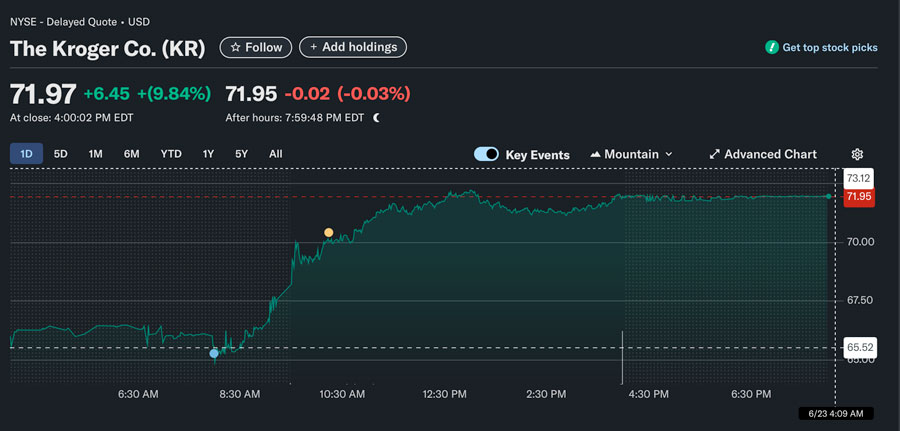Image resolution: width=900 pixels, height=431 pixels.
Task: Click the red 71.95 price label
Action: [x=859, y=197]
